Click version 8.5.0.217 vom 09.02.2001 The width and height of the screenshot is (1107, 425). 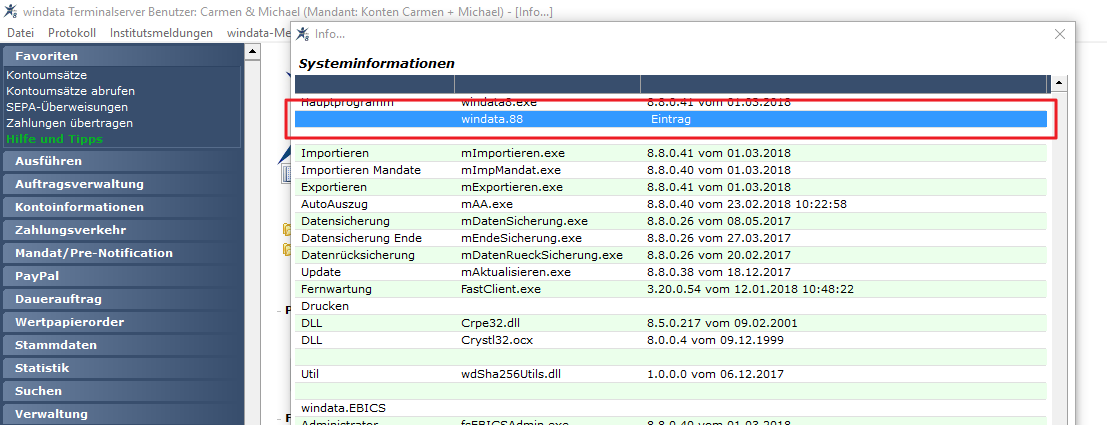point(722,323)
